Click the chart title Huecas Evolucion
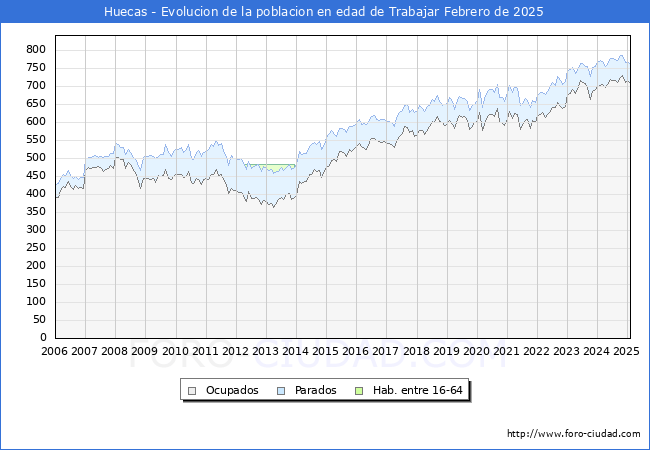The height and width of the screenshot is (450, 650). (x=324, y=11)
